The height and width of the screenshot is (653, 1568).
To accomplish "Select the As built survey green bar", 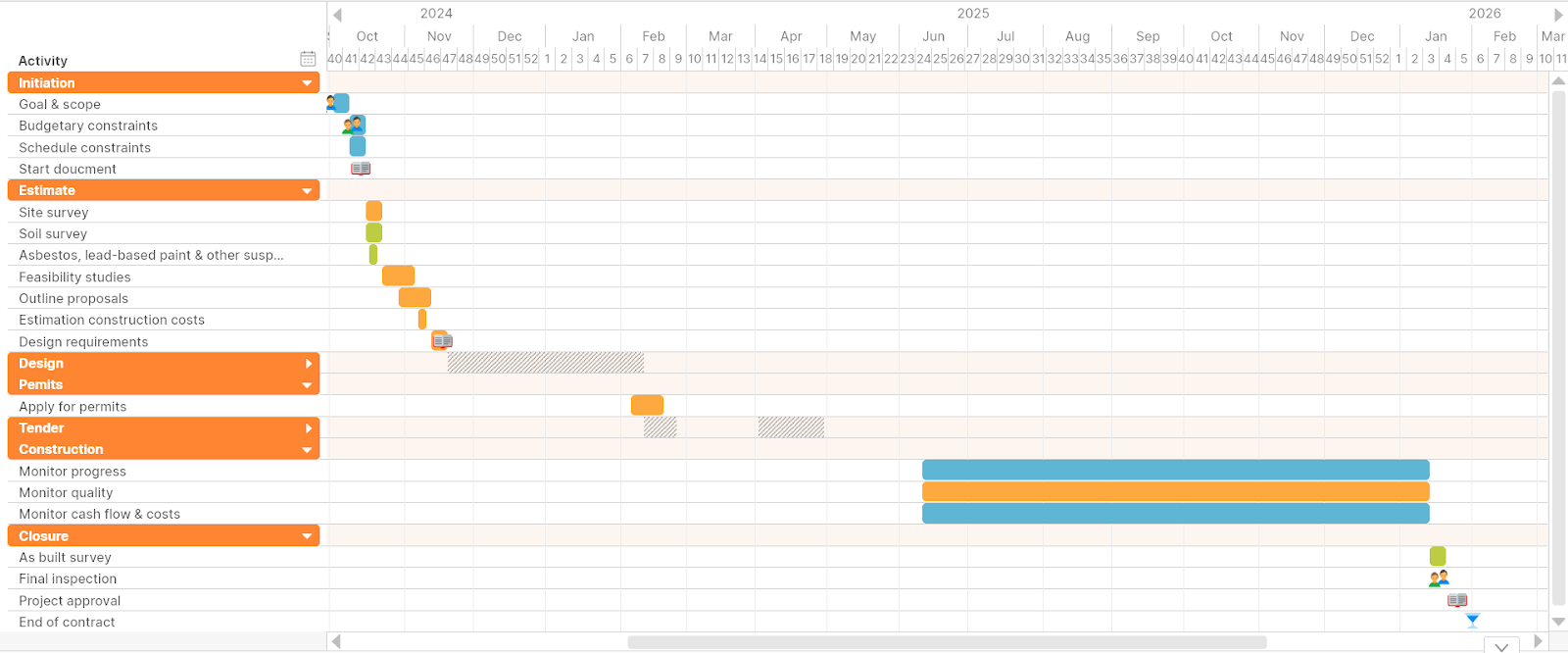I will 1438,556.
